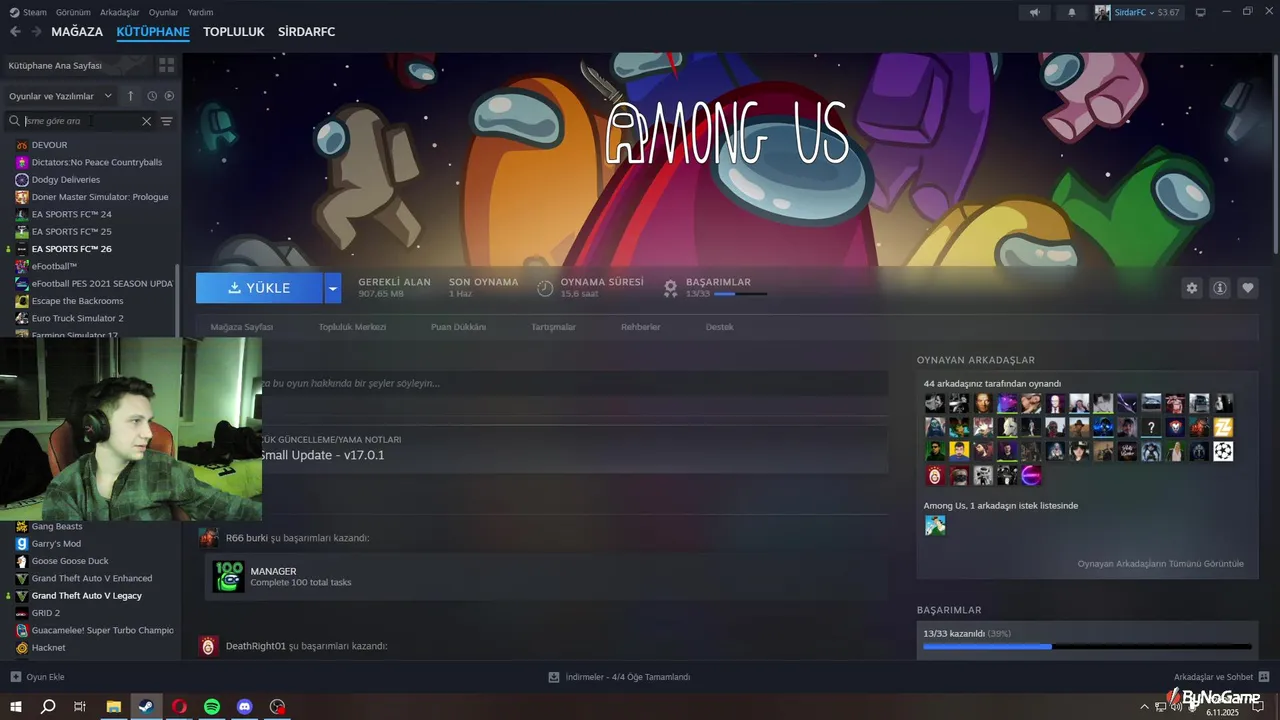Select the KÜTÜPHANE tab
Viewport: 1280px width, 720px height.
(153, 32)
